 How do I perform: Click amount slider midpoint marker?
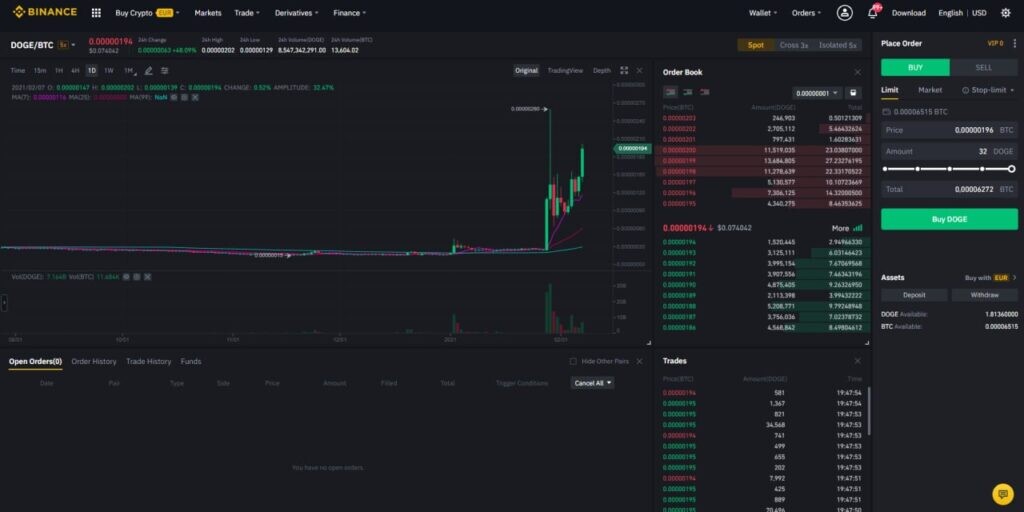tap(950, 169)
